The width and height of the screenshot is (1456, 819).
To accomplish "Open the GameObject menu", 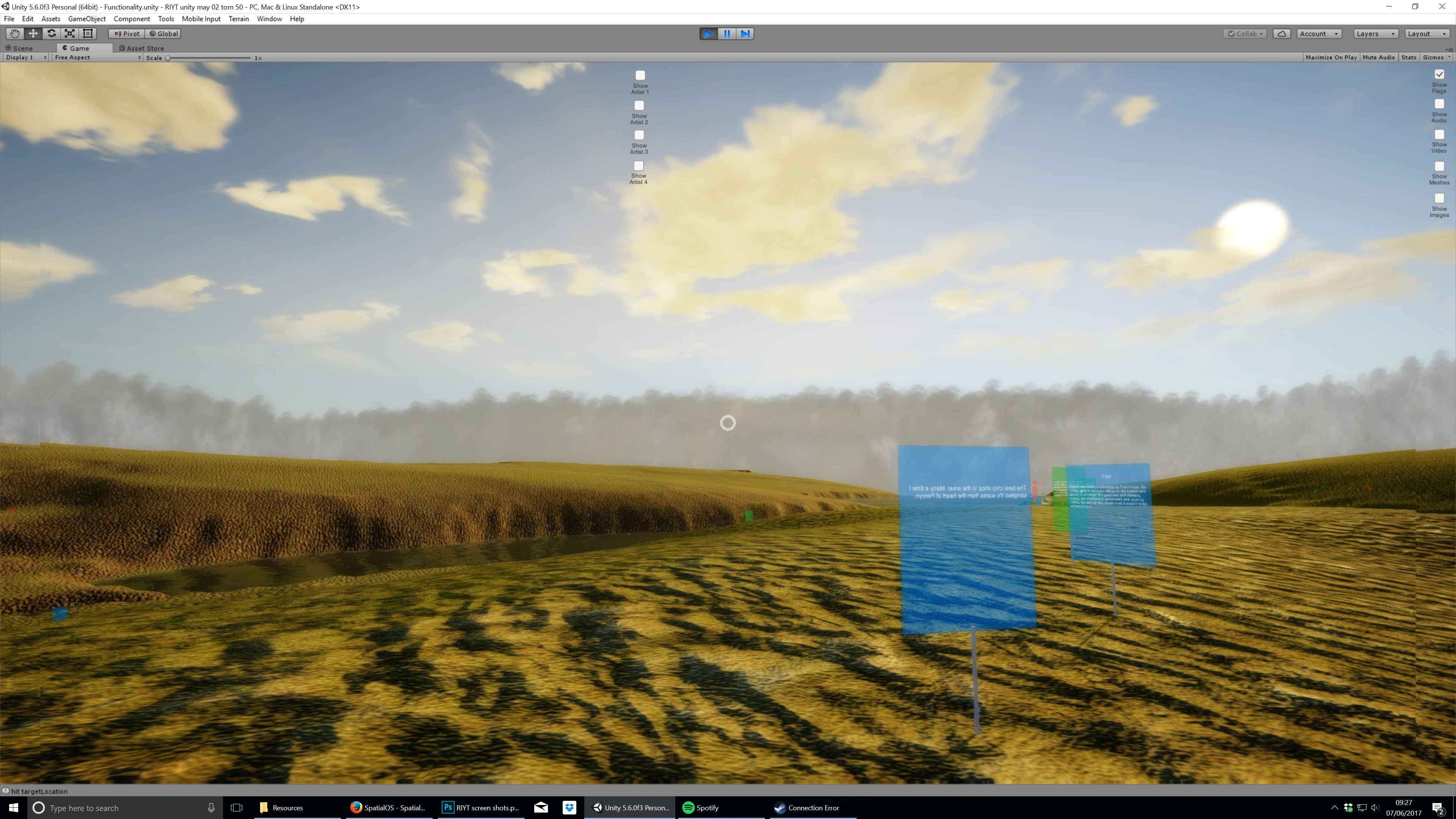I will [x=86, y=19].
